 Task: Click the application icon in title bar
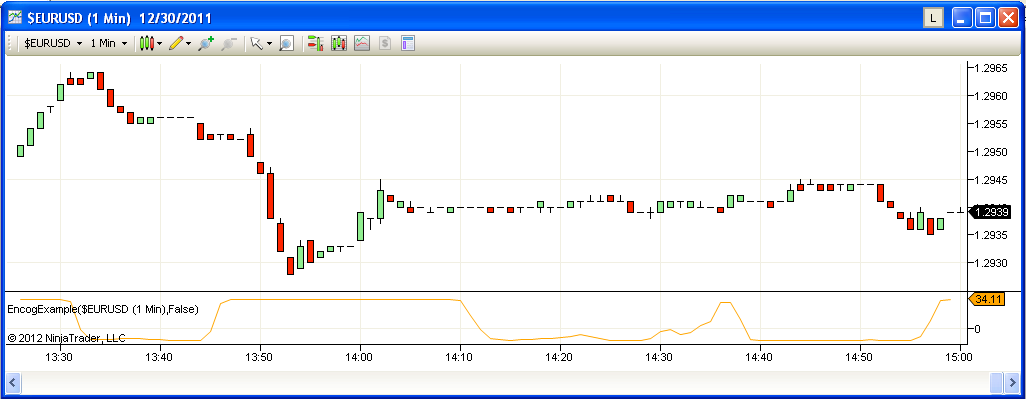coord(14,18)
